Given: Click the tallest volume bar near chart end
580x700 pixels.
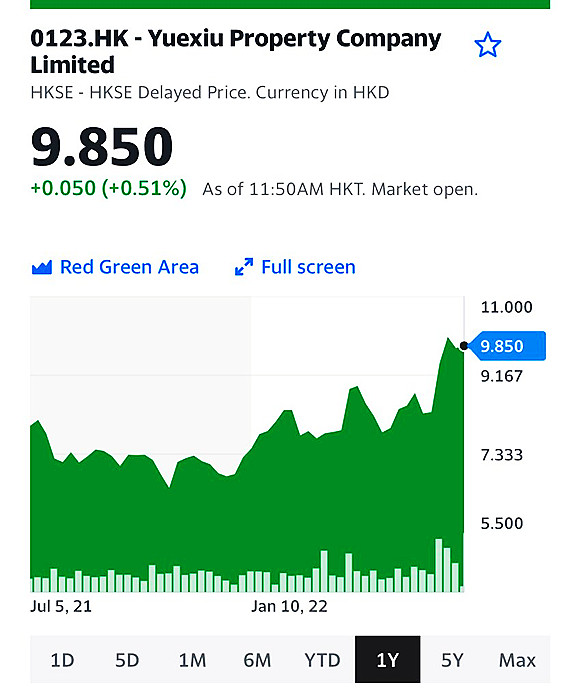Looking at the screenshot, I should pyautogui.click(x=438, y=565).
